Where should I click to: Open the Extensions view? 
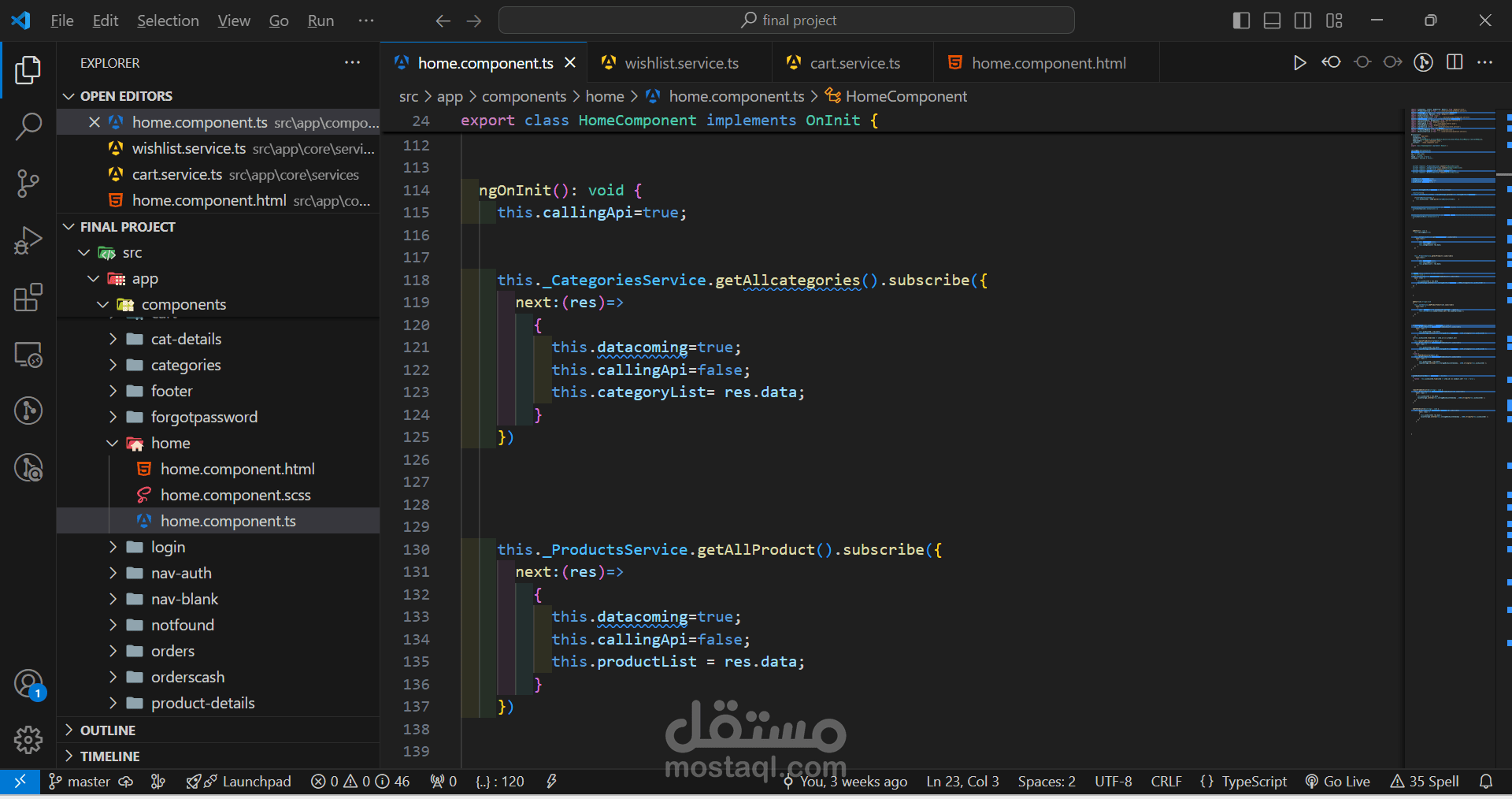point(28,297)
